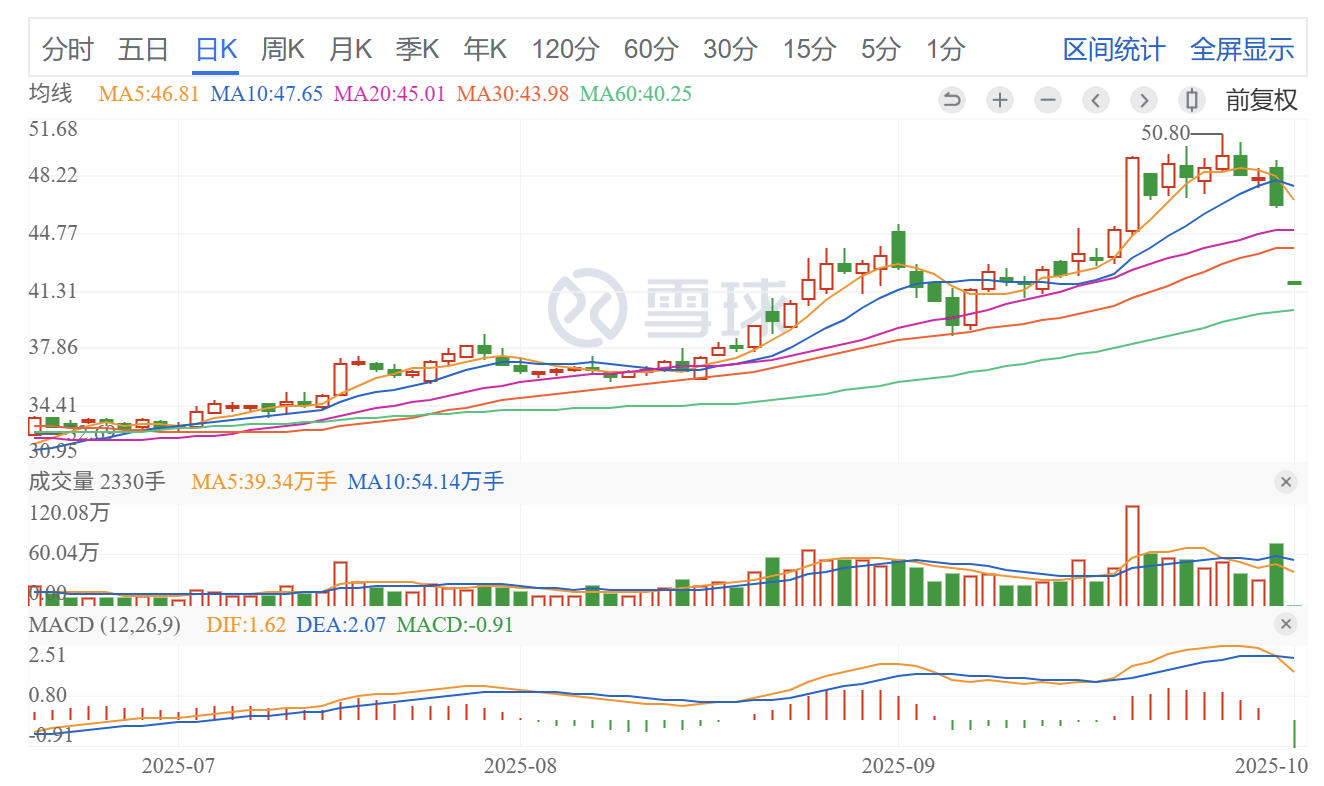Zoom in the chart with plus icon
This screenshot has height=786, width=1324.
tap(1000, 100)
